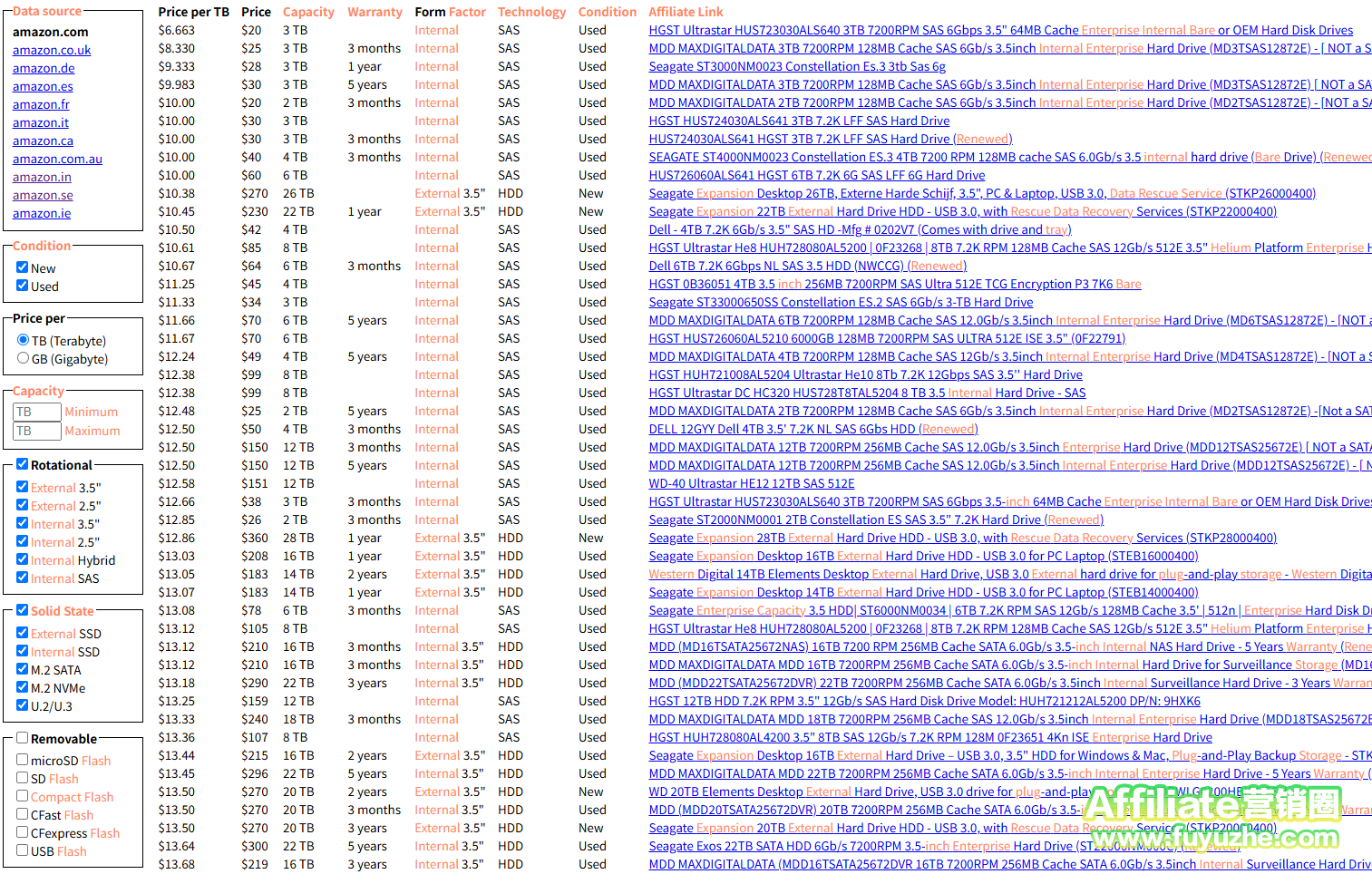Open the amazon.de data source
Image resolution: width=1372 pixels, height=874 pixels.
44,68
